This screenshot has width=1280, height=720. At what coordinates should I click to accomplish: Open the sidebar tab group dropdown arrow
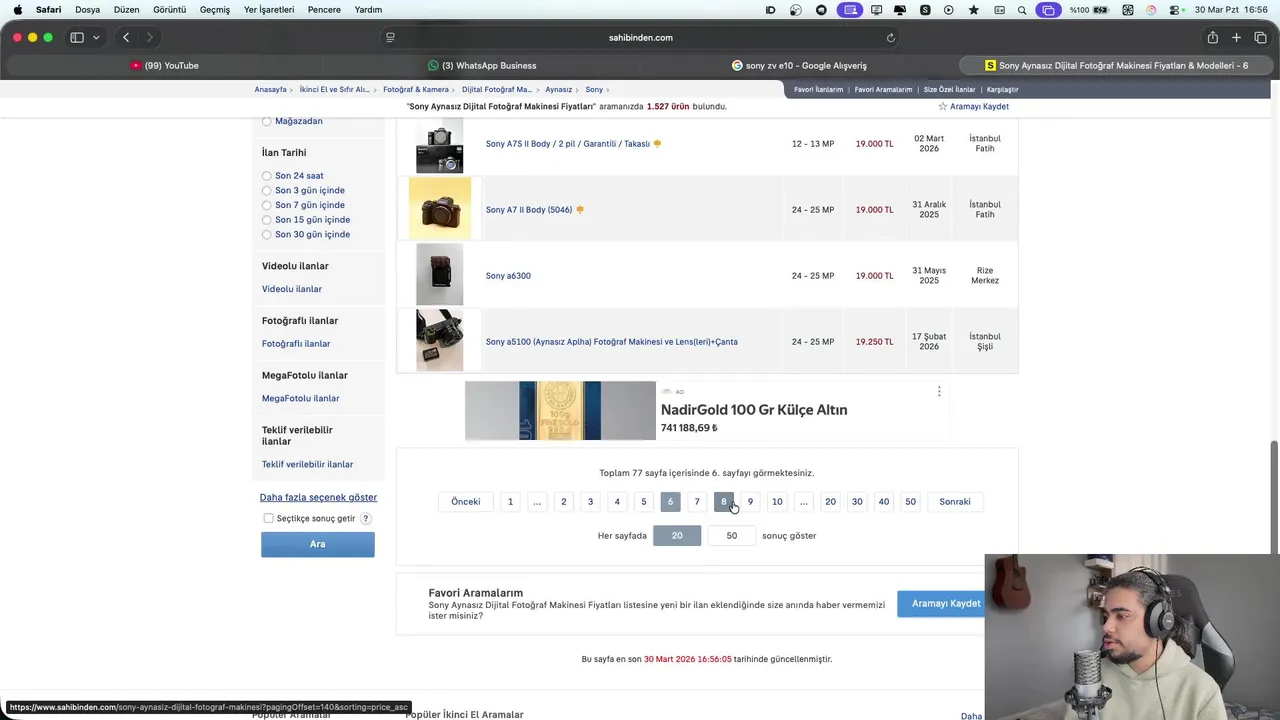96,38
